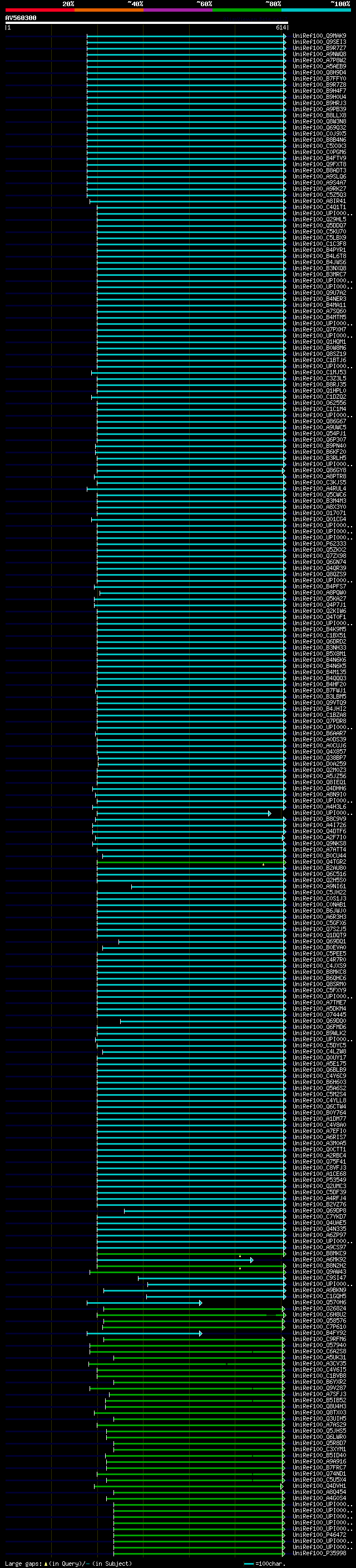Select UniRef100_P46472 label
This screenshot has width=356, height=1568.
[319, 1535]
